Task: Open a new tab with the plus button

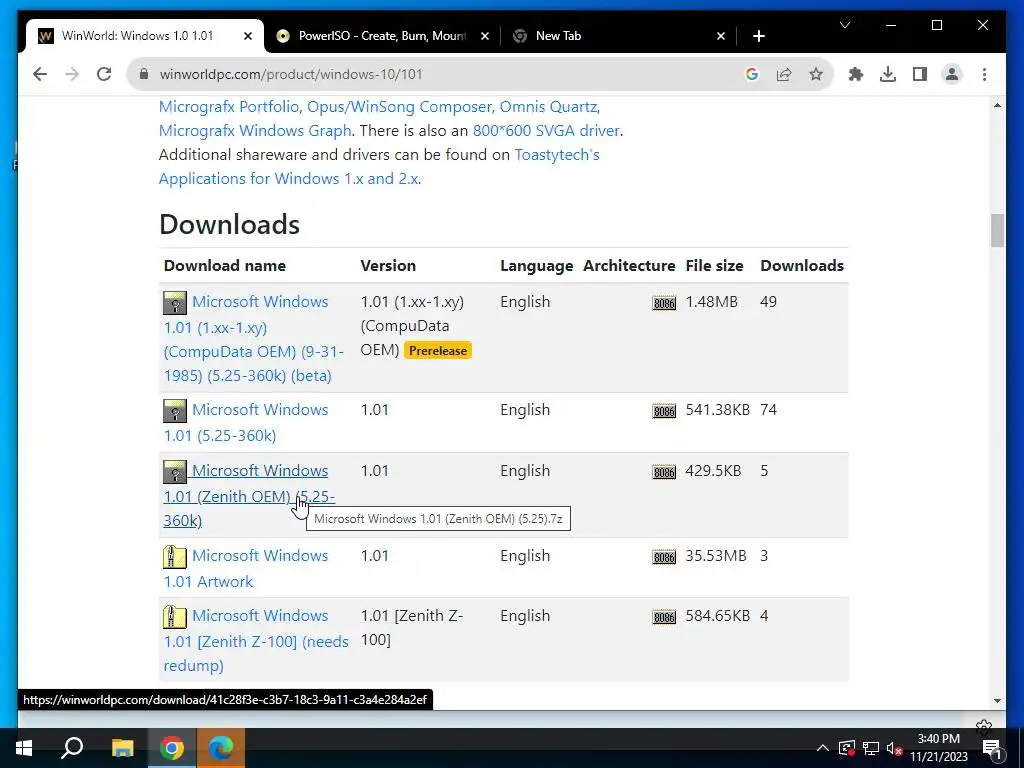Action: tap(758, 36)
